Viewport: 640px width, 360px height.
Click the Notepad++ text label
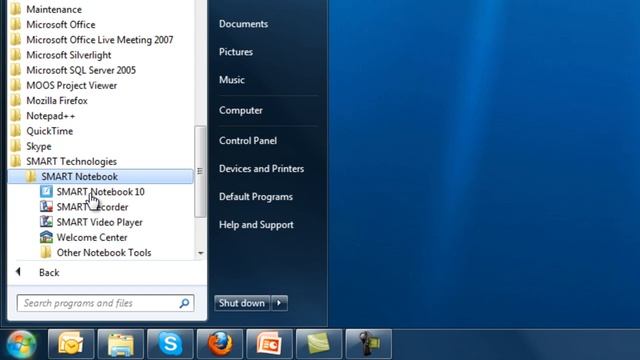click(x=51, y=116)
